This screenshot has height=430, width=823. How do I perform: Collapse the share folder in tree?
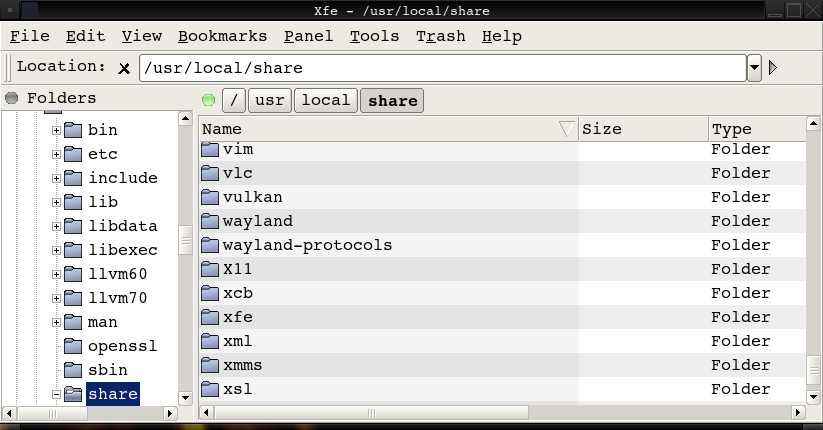57,394
